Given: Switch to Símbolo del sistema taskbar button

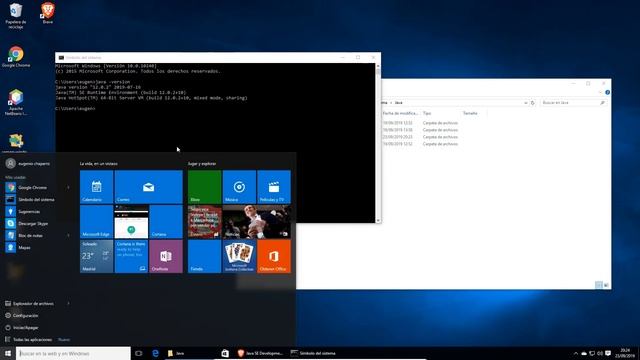Looking at the screenshot, I should pos(313,353).
